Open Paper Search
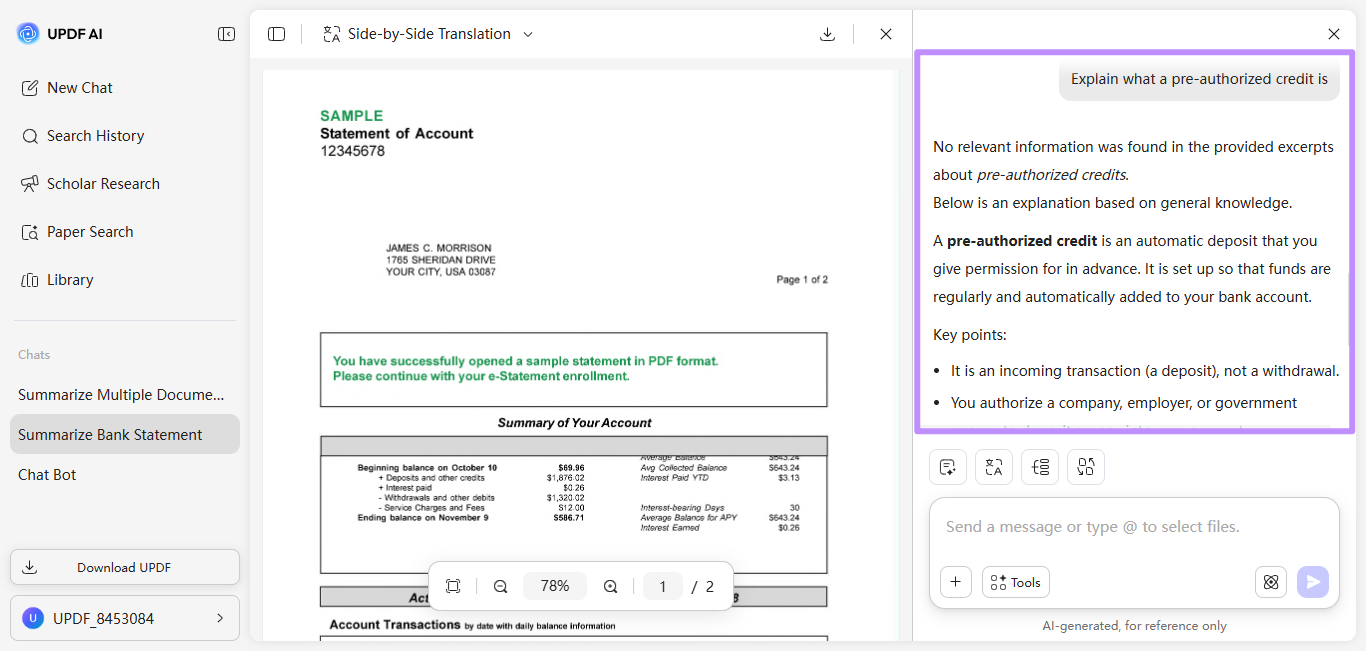The image size is (1366, 651). tap(77, 232)
